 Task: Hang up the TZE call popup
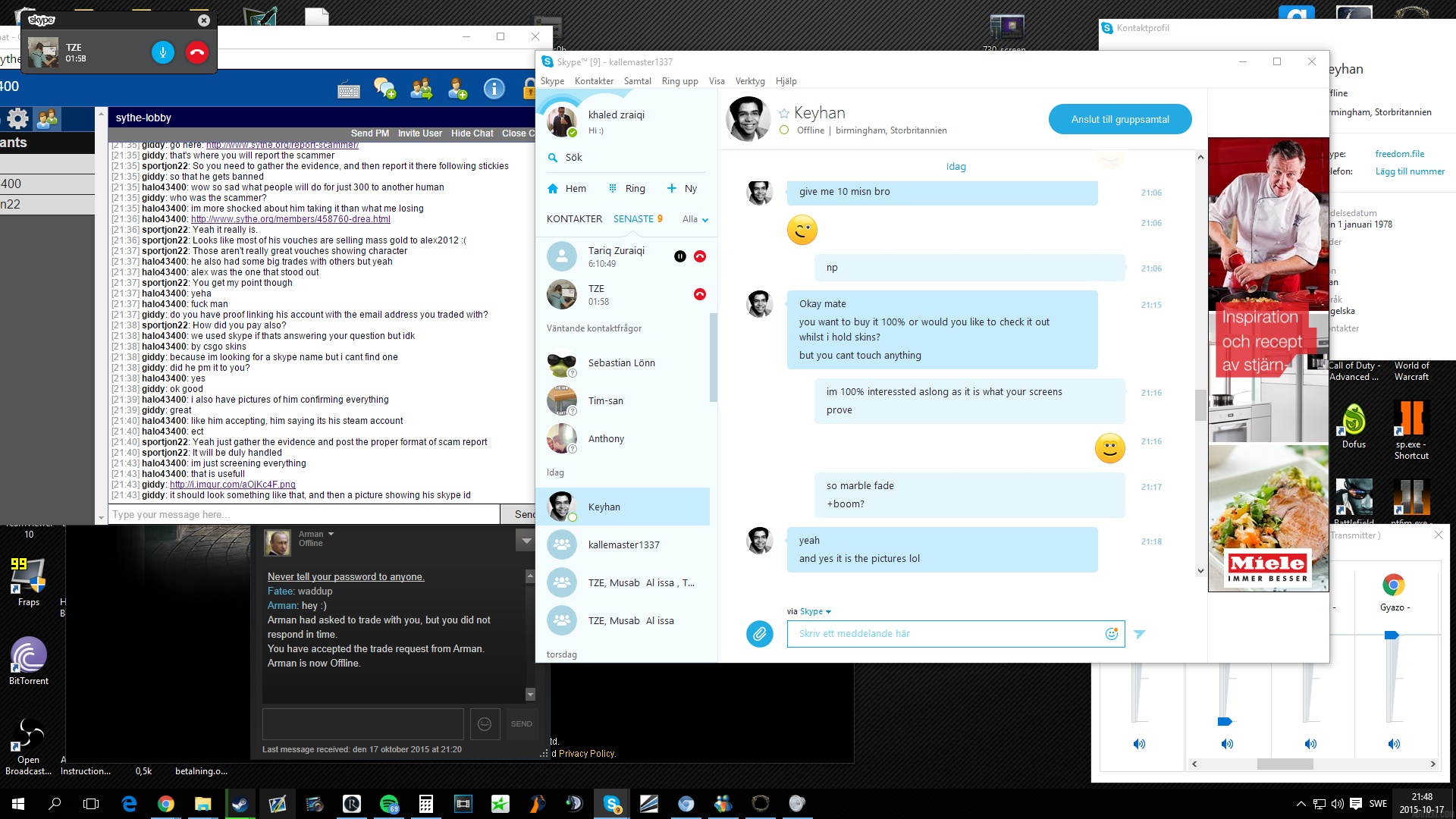tap(197, 52)
